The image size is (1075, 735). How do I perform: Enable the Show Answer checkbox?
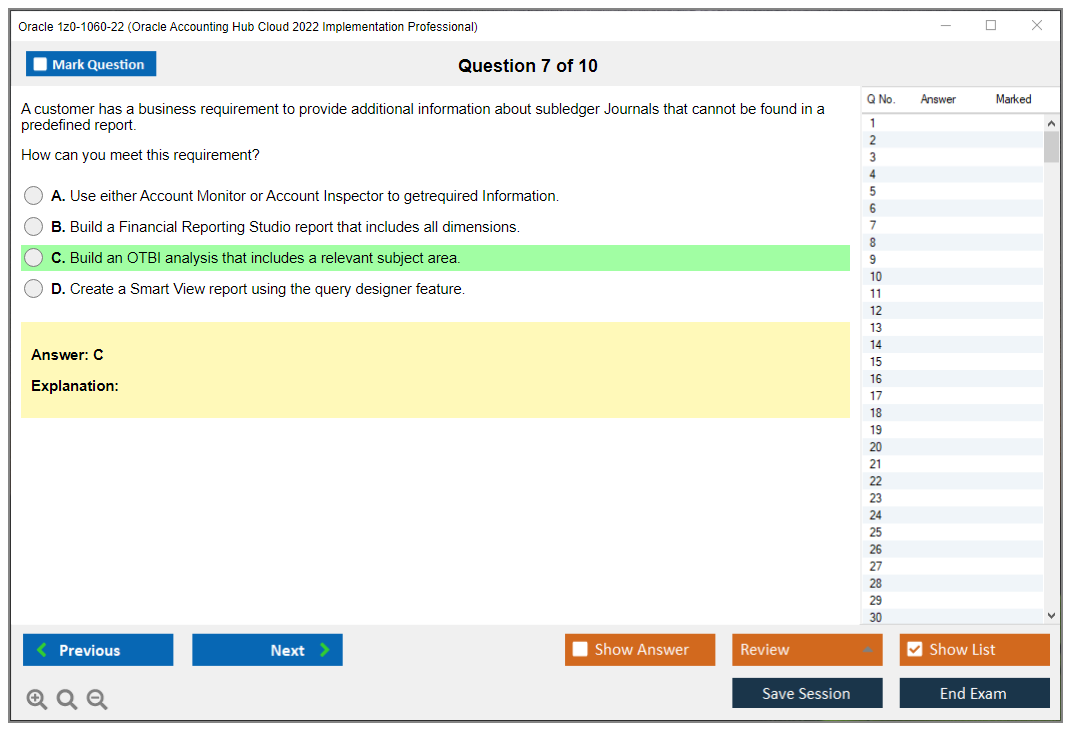click(x=581, y=650)
